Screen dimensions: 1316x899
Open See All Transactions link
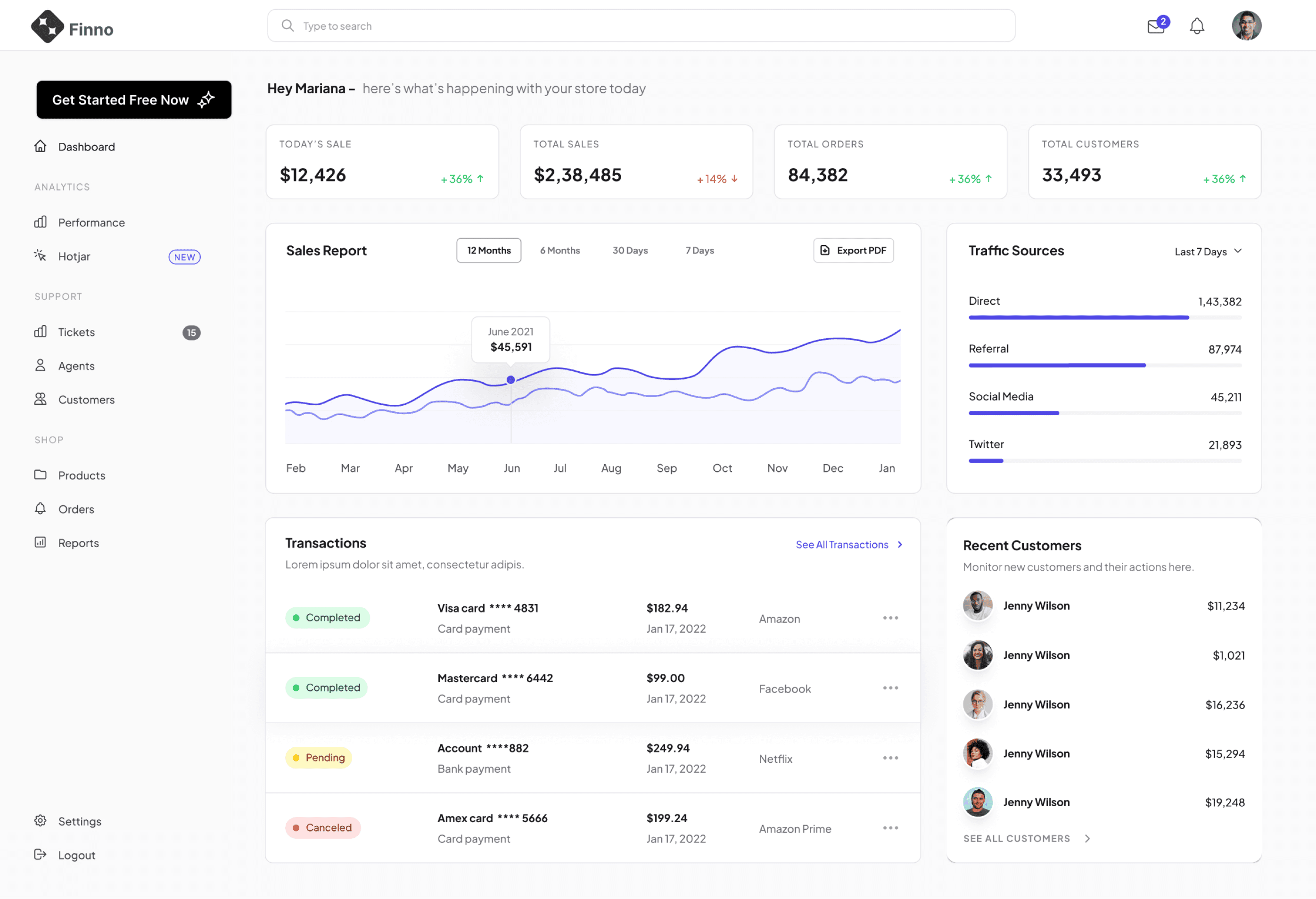point(849,545)
